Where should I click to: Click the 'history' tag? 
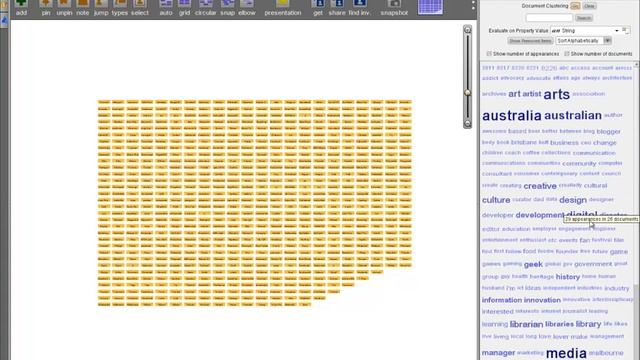(x=567, y=277)
